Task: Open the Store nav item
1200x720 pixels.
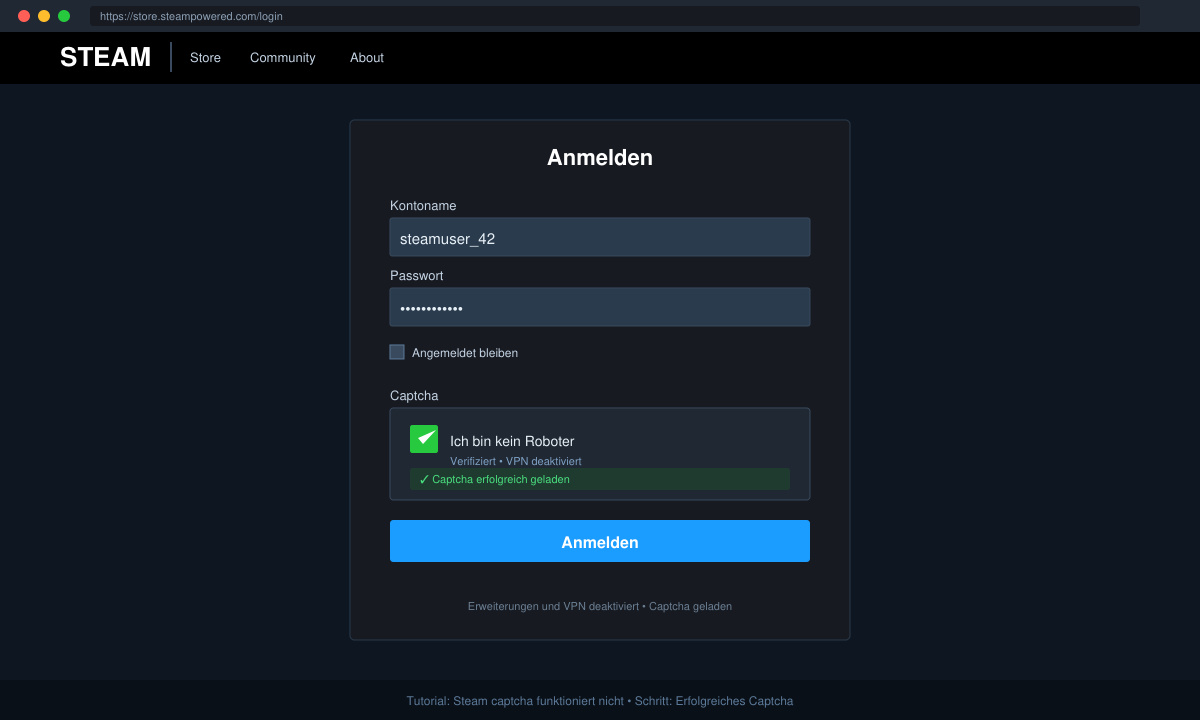Action: tap(205, 58)
